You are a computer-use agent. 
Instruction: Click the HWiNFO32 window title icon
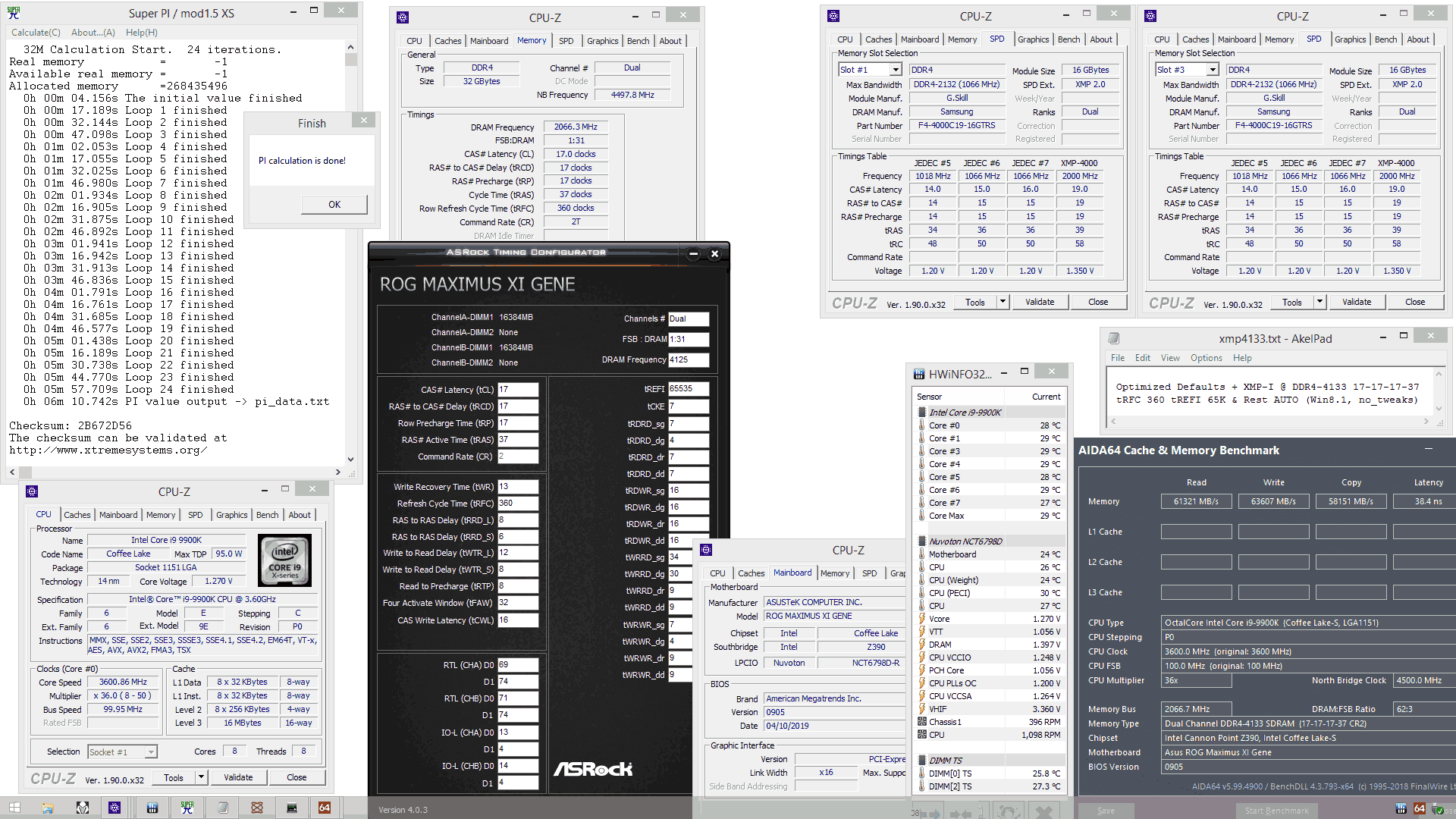point(919,374)
